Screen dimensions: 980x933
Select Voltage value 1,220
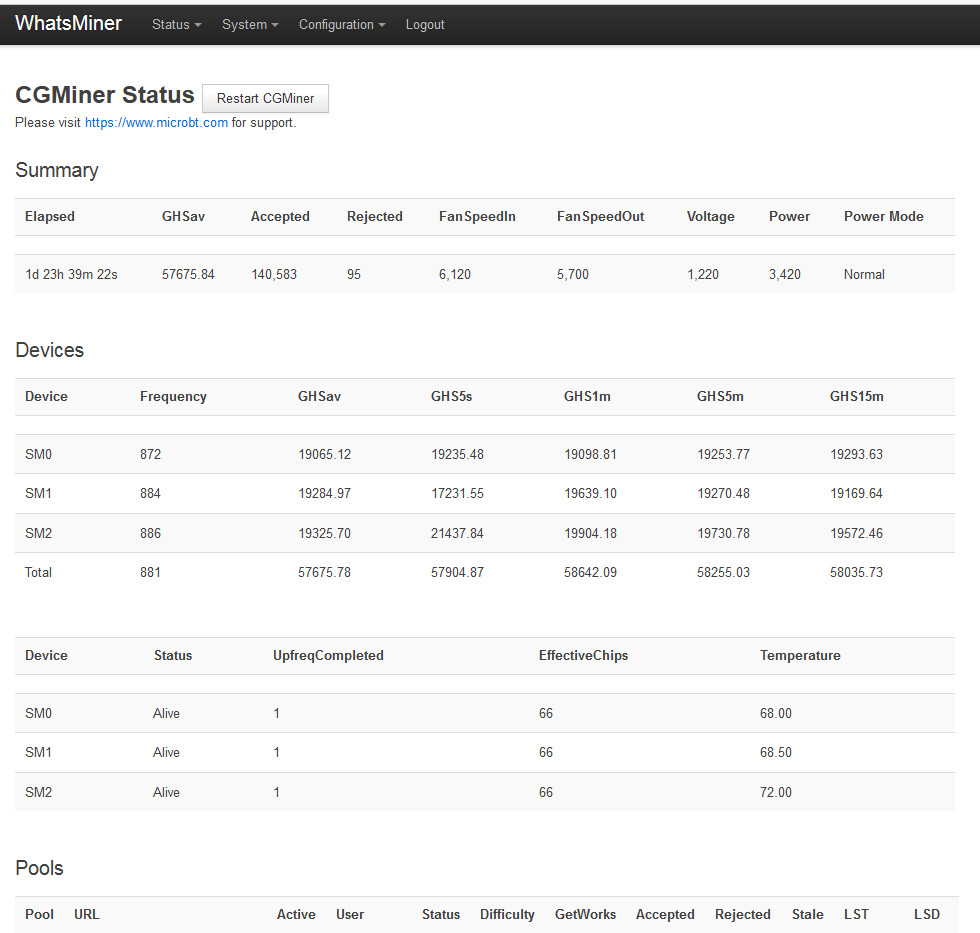tap(702, 274)
